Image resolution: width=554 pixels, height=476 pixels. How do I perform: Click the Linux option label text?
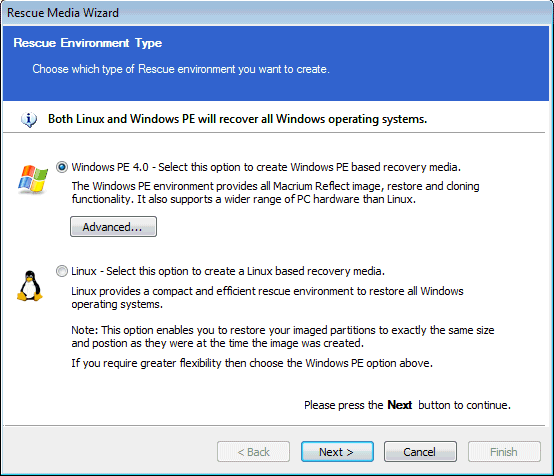pos(228,271)
